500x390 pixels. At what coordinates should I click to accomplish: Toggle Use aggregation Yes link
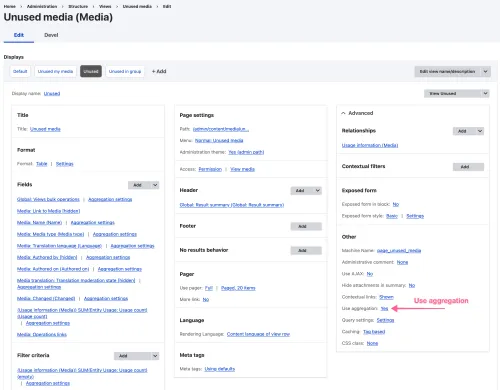(384, 308)
